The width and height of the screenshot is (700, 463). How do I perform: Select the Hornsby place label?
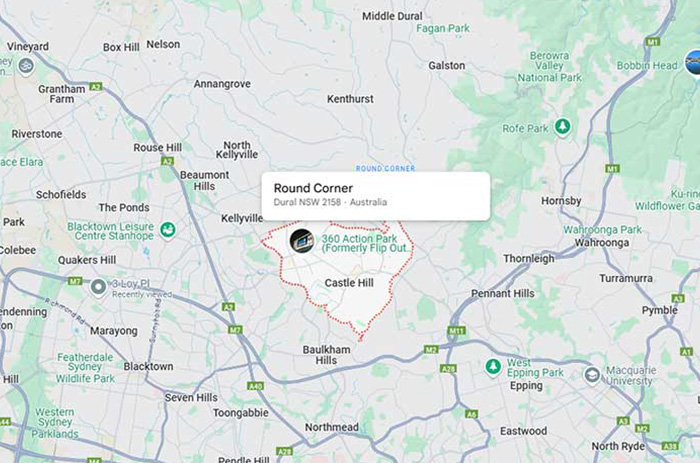[561, 201]
